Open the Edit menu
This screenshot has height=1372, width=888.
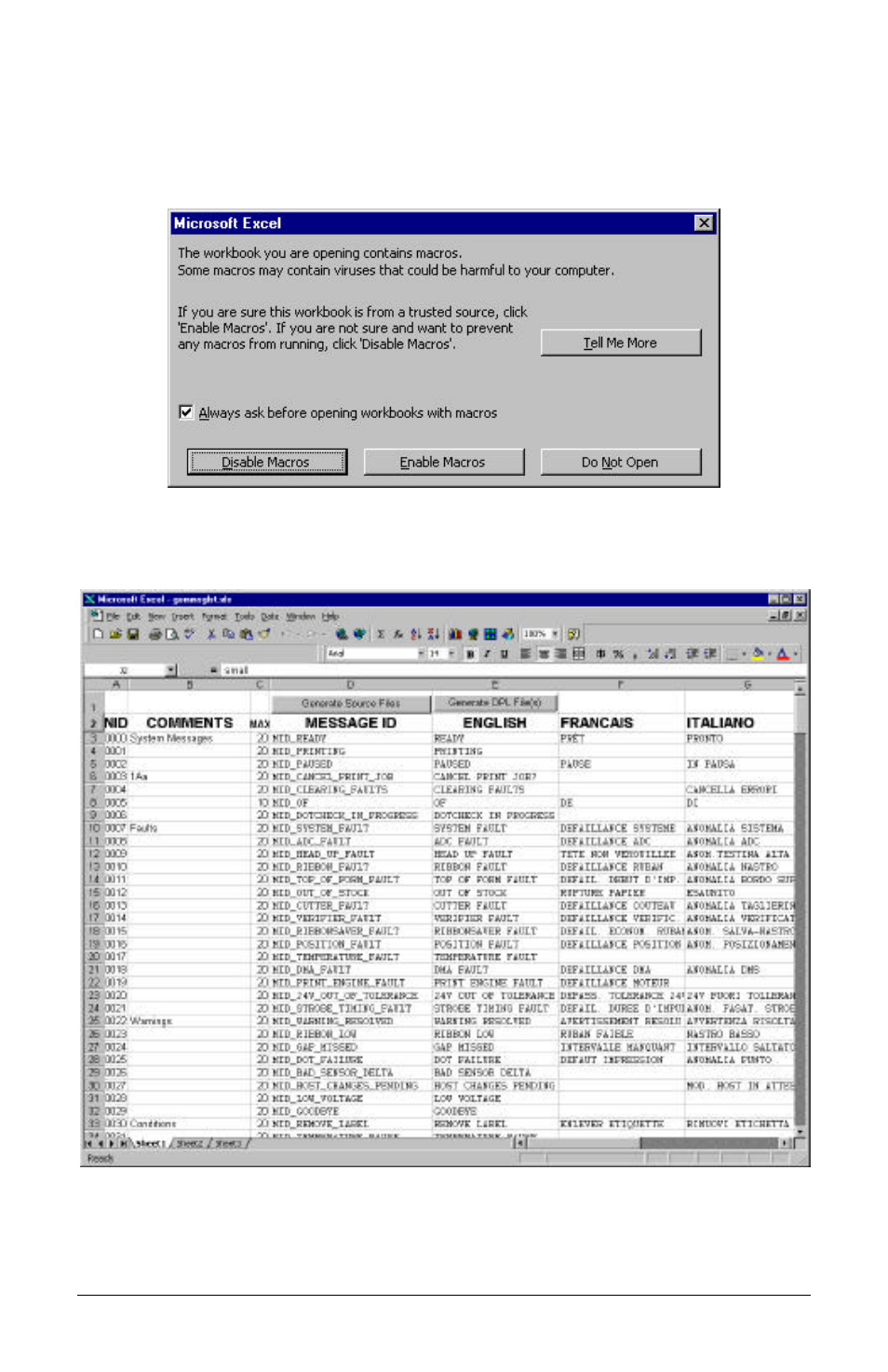(x=133, y=616)
